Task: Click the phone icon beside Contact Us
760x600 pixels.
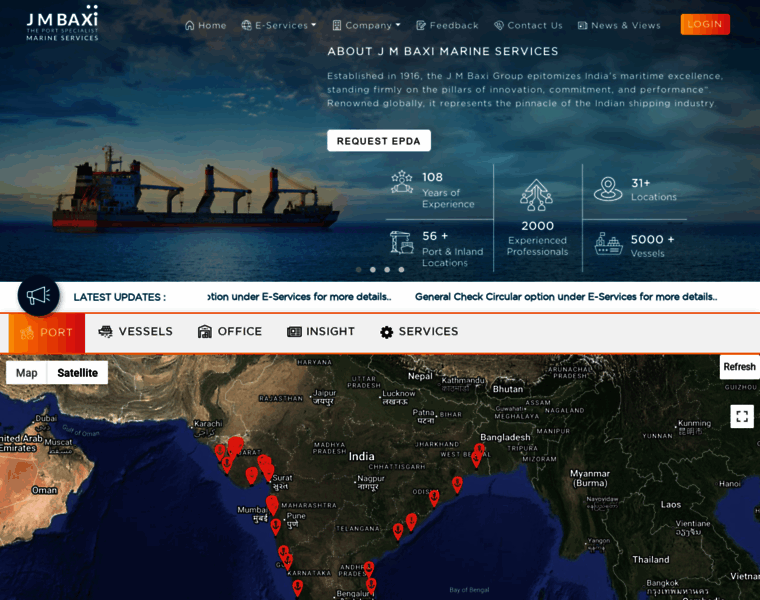Action: 499,25
